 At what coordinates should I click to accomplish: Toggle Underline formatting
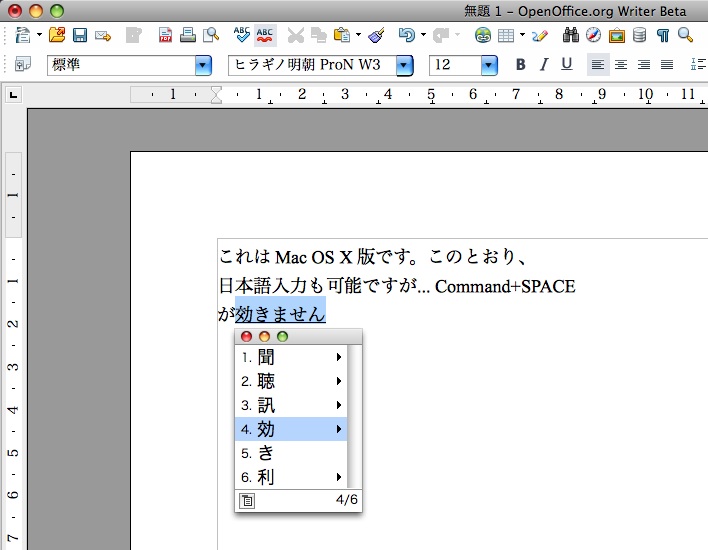[567, 65]
